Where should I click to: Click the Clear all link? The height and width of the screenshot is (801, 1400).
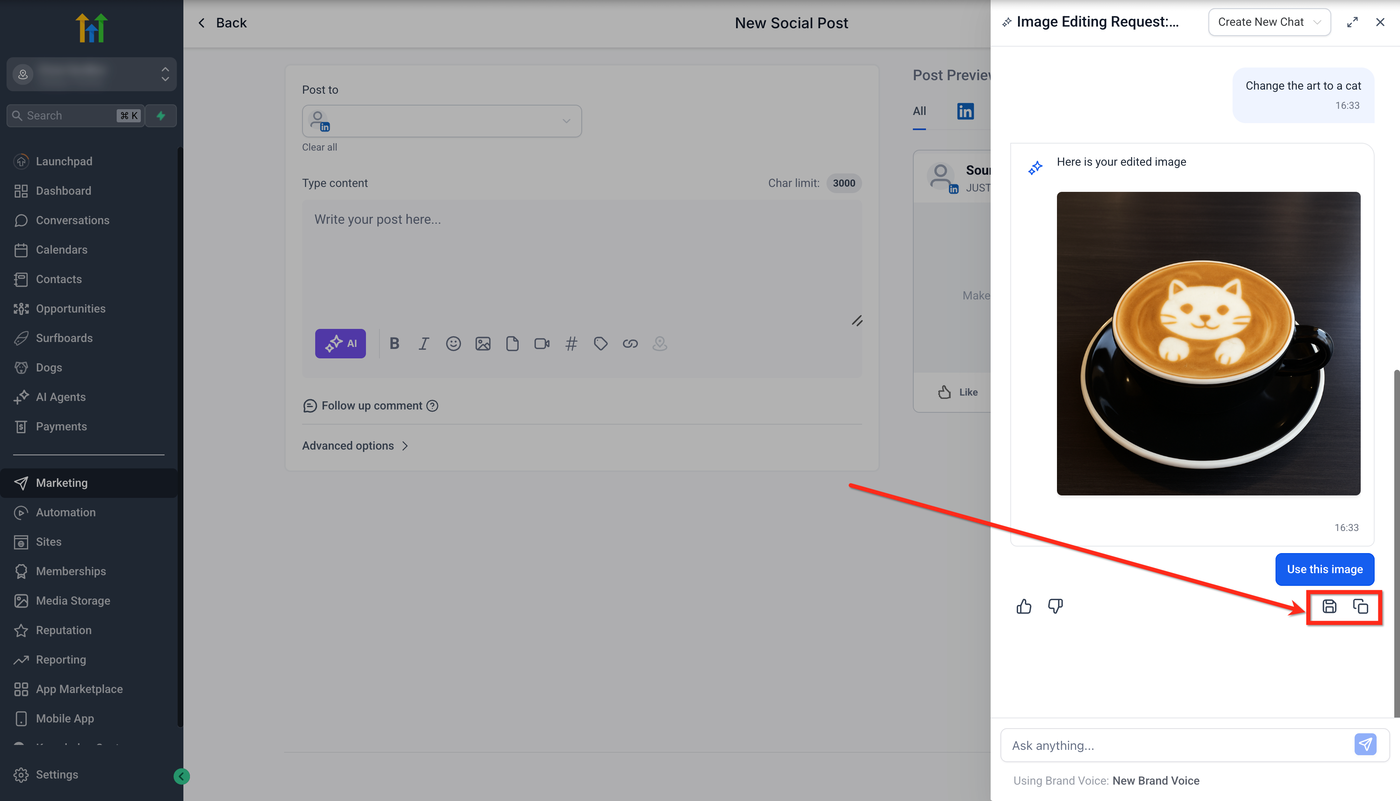click(x=320, y=147)
